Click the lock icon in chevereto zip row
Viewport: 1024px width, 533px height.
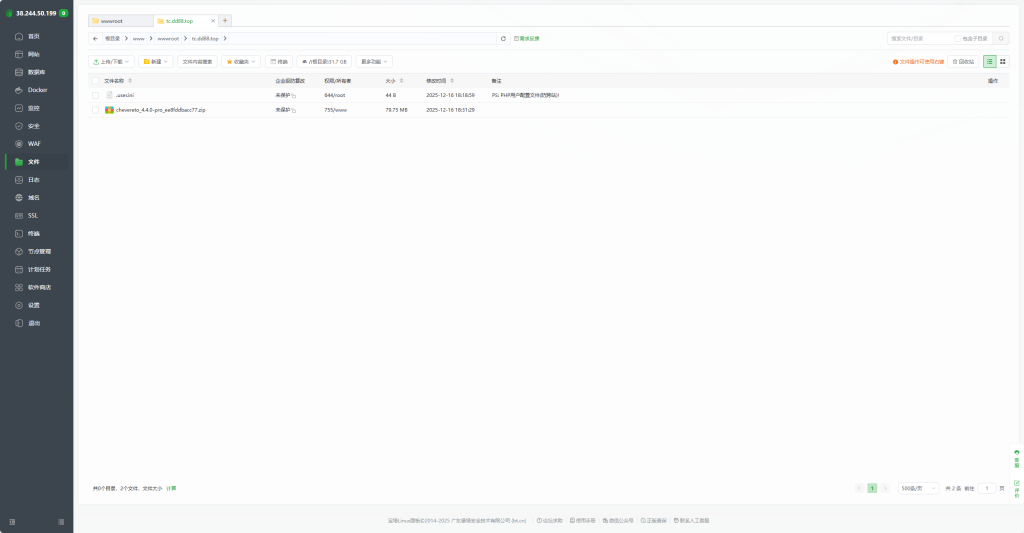pyautogui.click(x=294, y=110)
